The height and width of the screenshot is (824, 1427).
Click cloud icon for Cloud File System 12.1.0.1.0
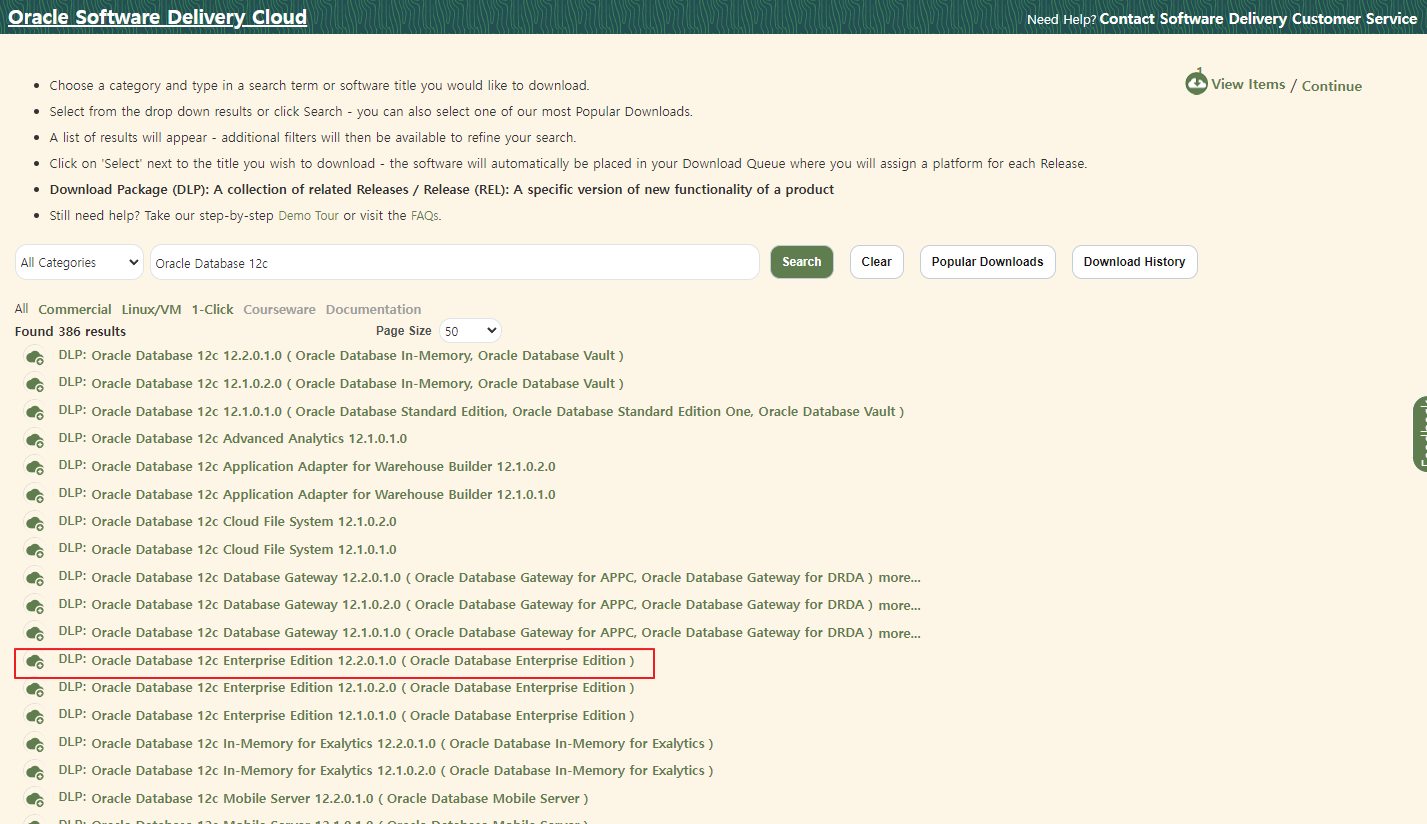(x=35, y=551)
